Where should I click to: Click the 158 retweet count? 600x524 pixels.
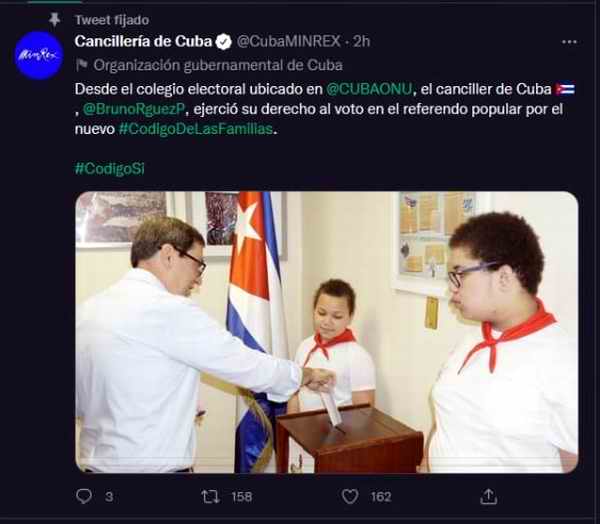pyautogui.click(x=242, y=497)
